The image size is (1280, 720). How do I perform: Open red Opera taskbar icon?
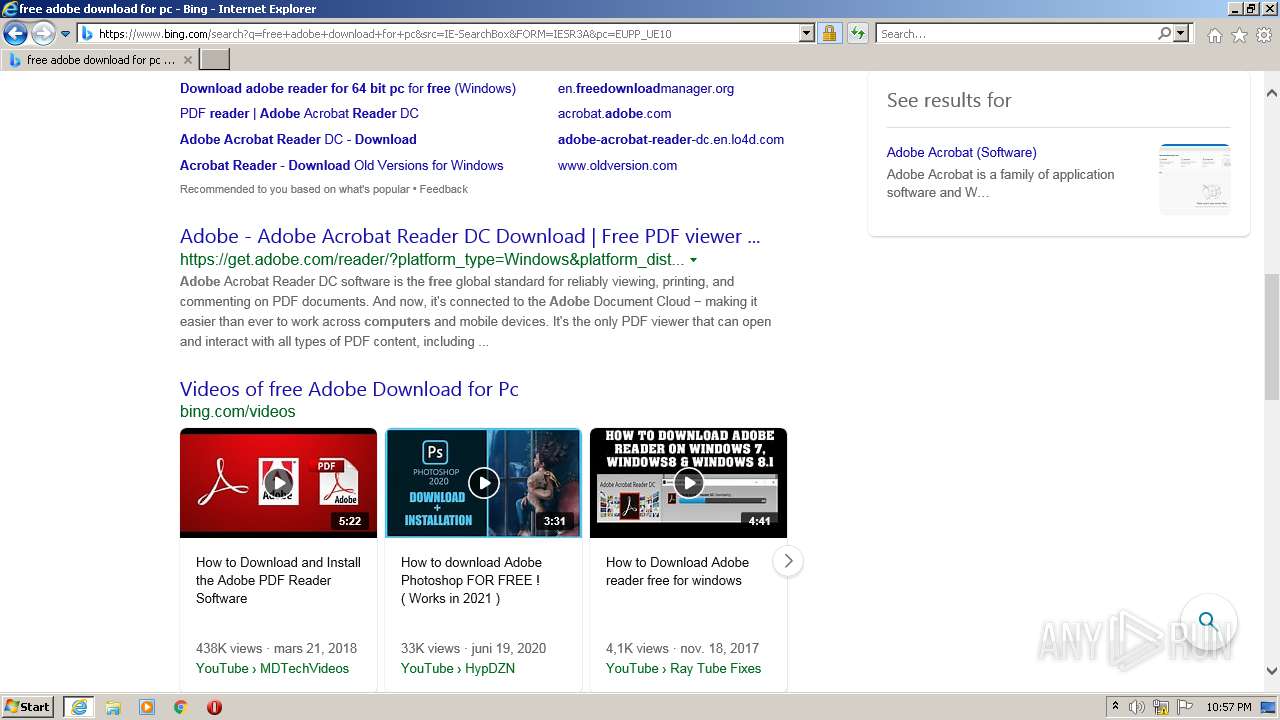[214, 707]
